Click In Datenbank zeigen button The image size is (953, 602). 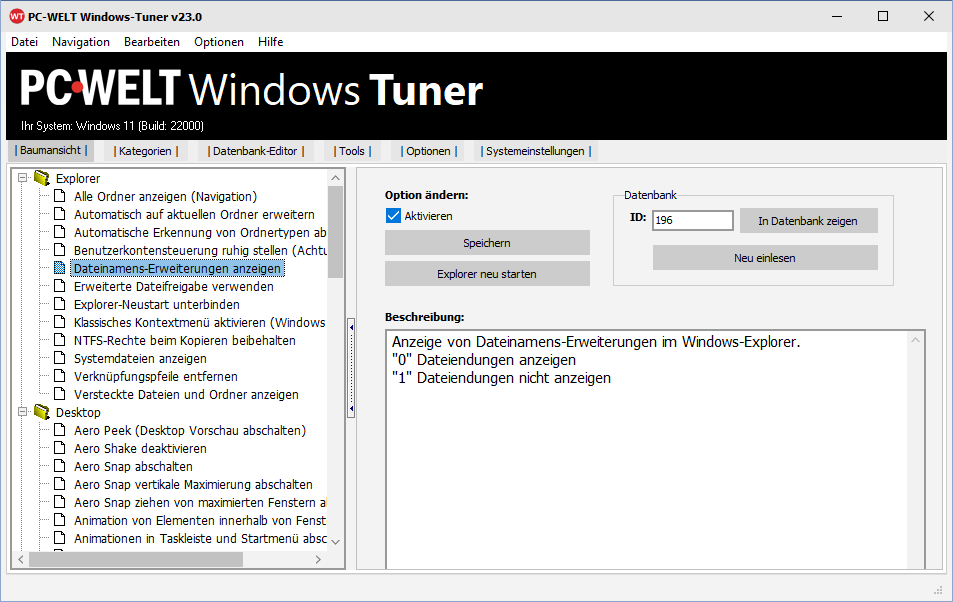click(808, 221)
